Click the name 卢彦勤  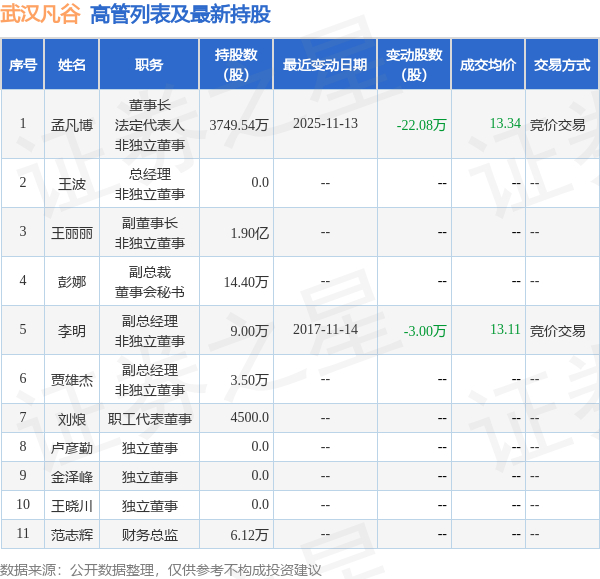(x=72, y=448)
